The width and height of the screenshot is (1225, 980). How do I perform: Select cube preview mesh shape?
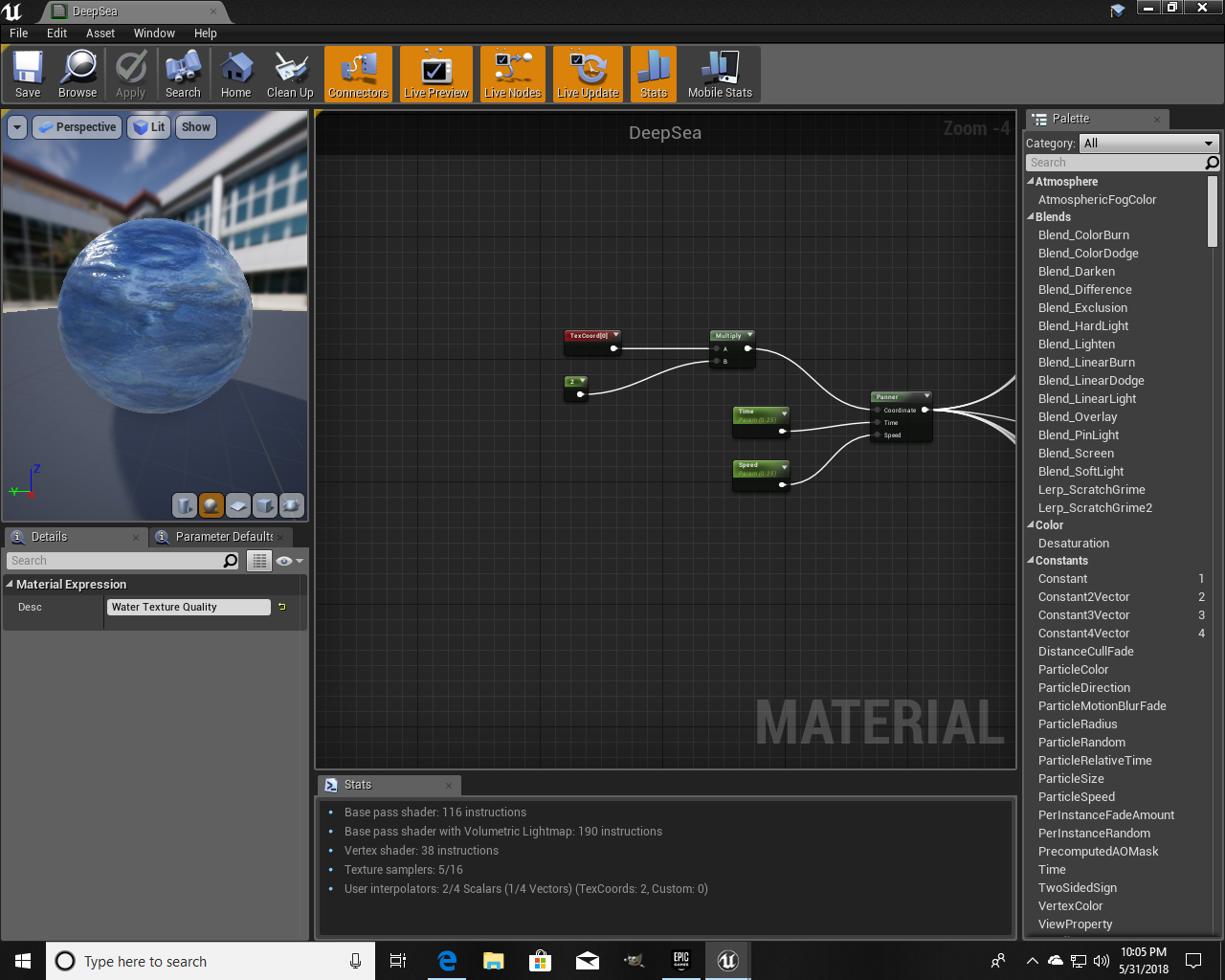265,505
